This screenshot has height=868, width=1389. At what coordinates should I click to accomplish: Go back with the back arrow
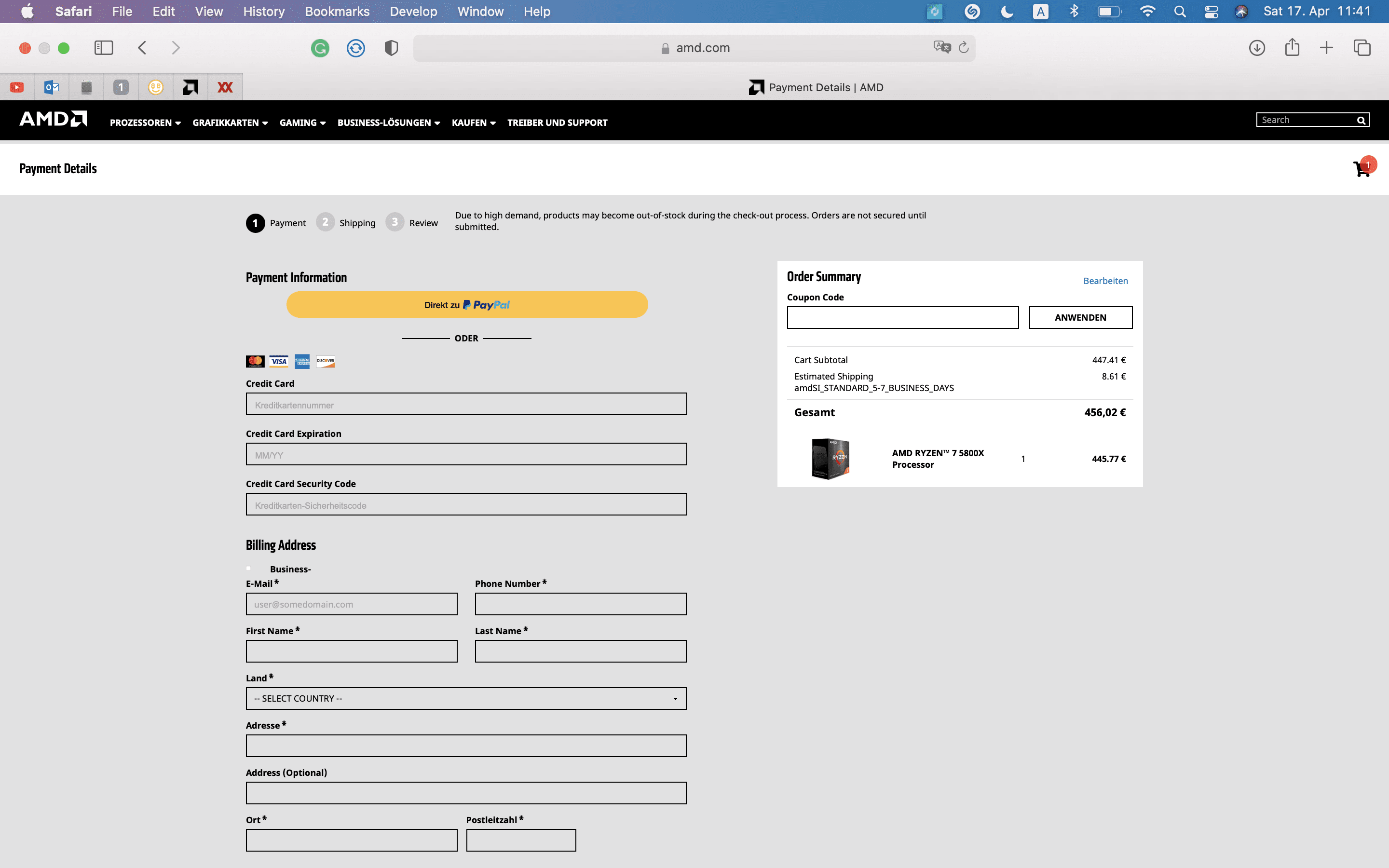point(142,48)
